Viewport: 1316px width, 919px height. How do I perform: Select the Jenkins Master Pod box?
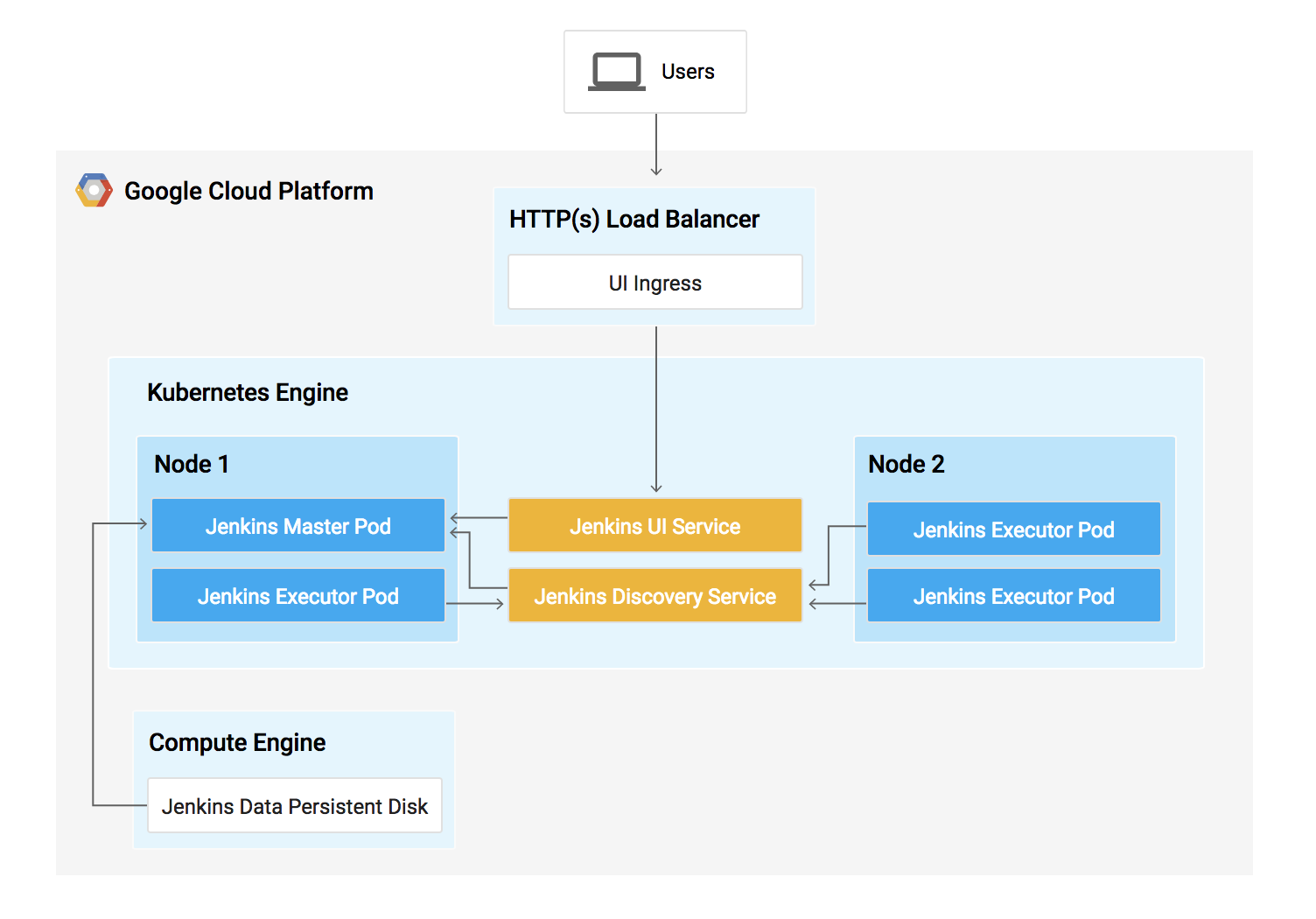tap(298, 525)
